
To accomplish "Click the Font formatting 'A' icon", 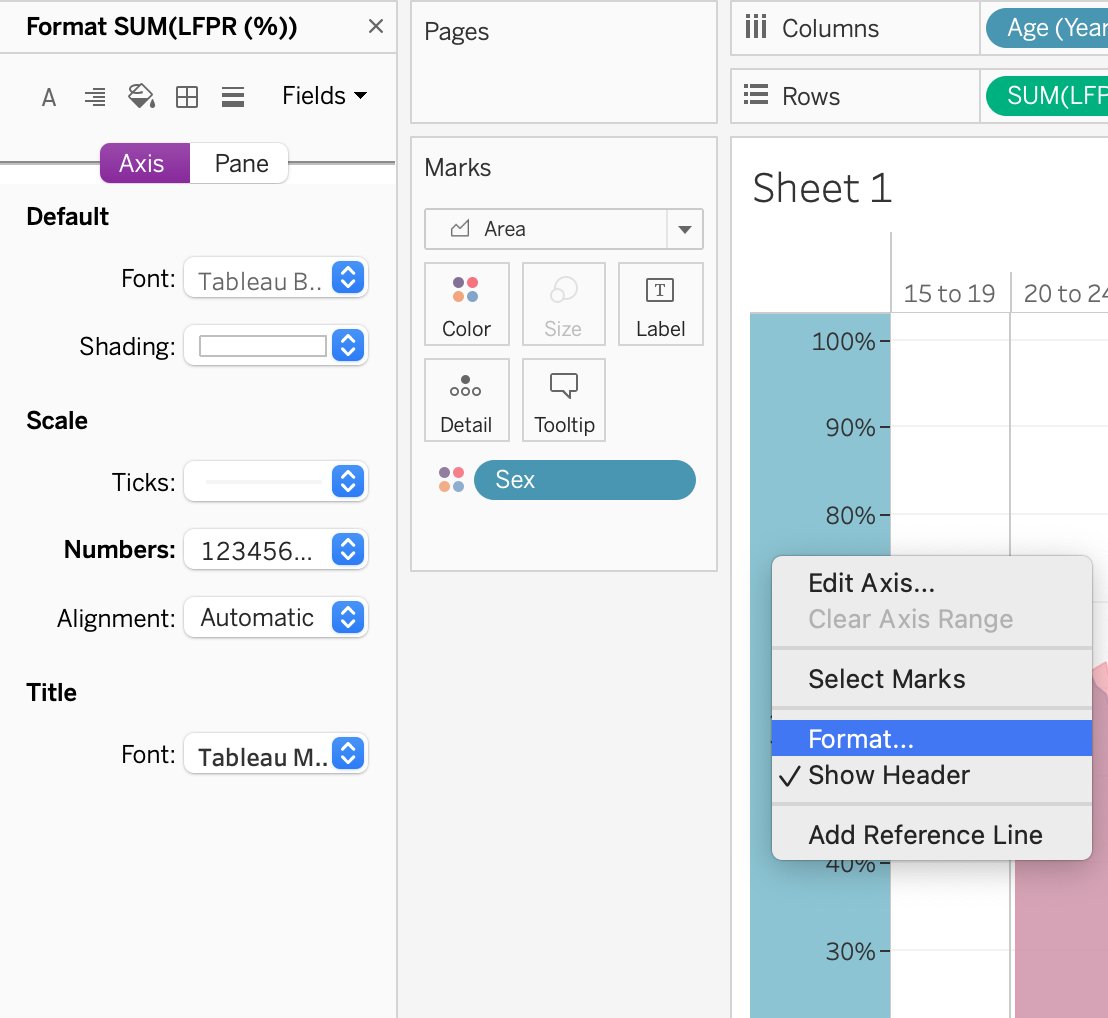I will point(48,97).
